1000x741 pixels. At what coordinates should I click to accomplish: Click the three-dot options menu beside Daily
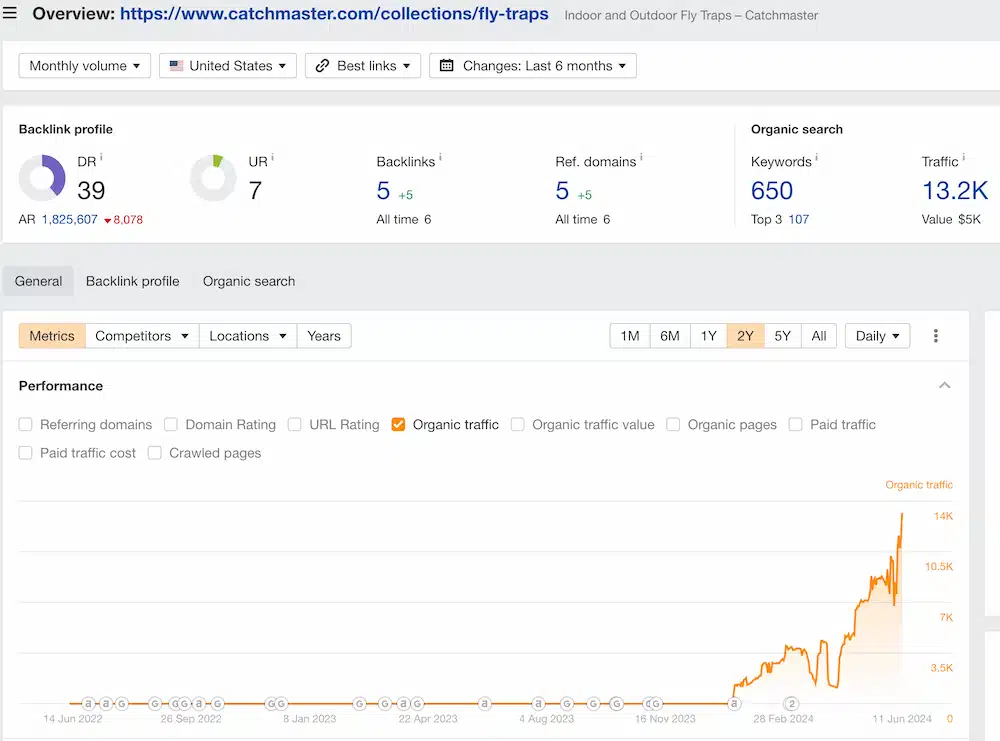pyautogui.click(x=936, y=336)
